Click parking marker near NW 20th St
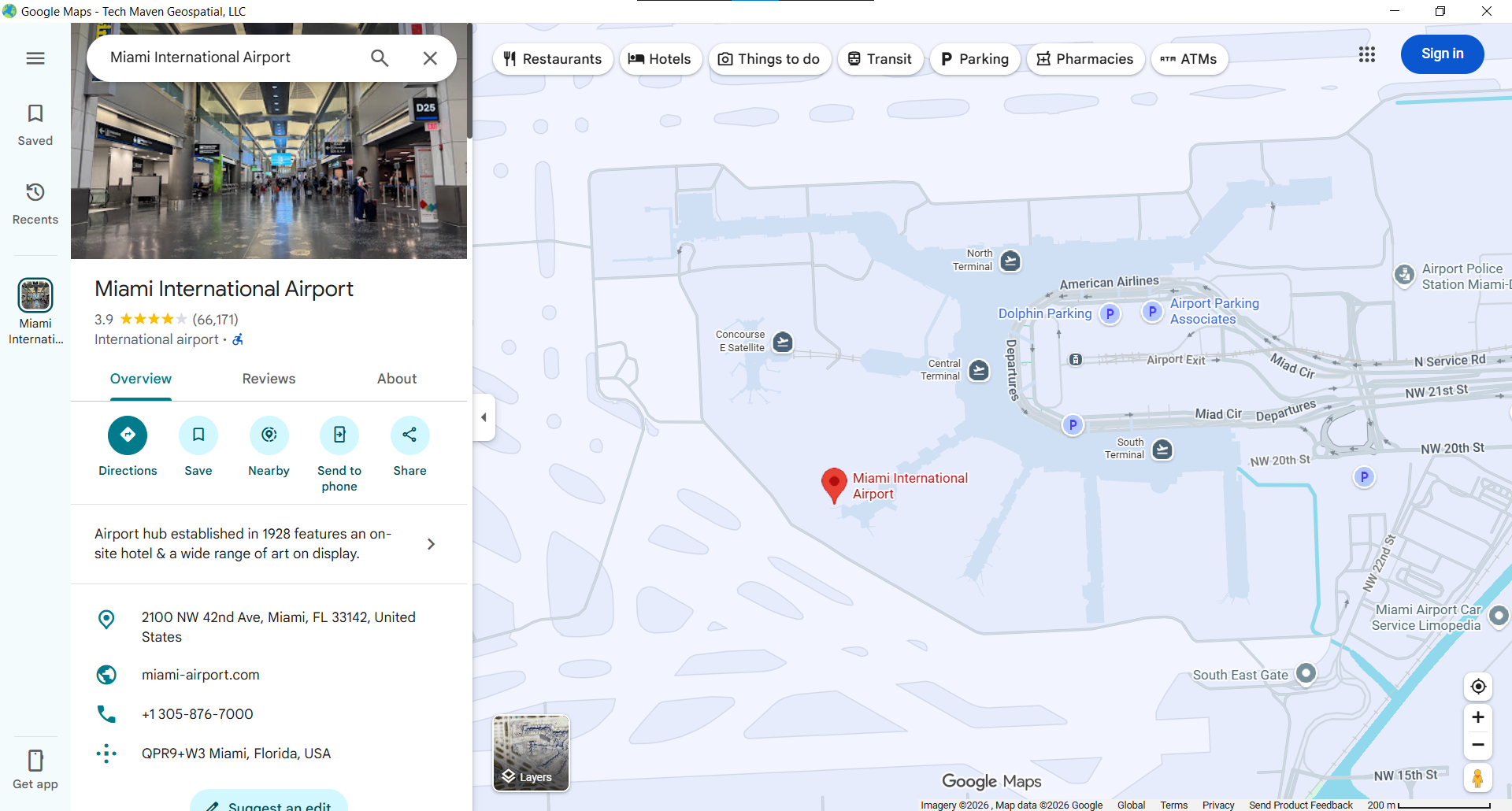 (1365, 477)
